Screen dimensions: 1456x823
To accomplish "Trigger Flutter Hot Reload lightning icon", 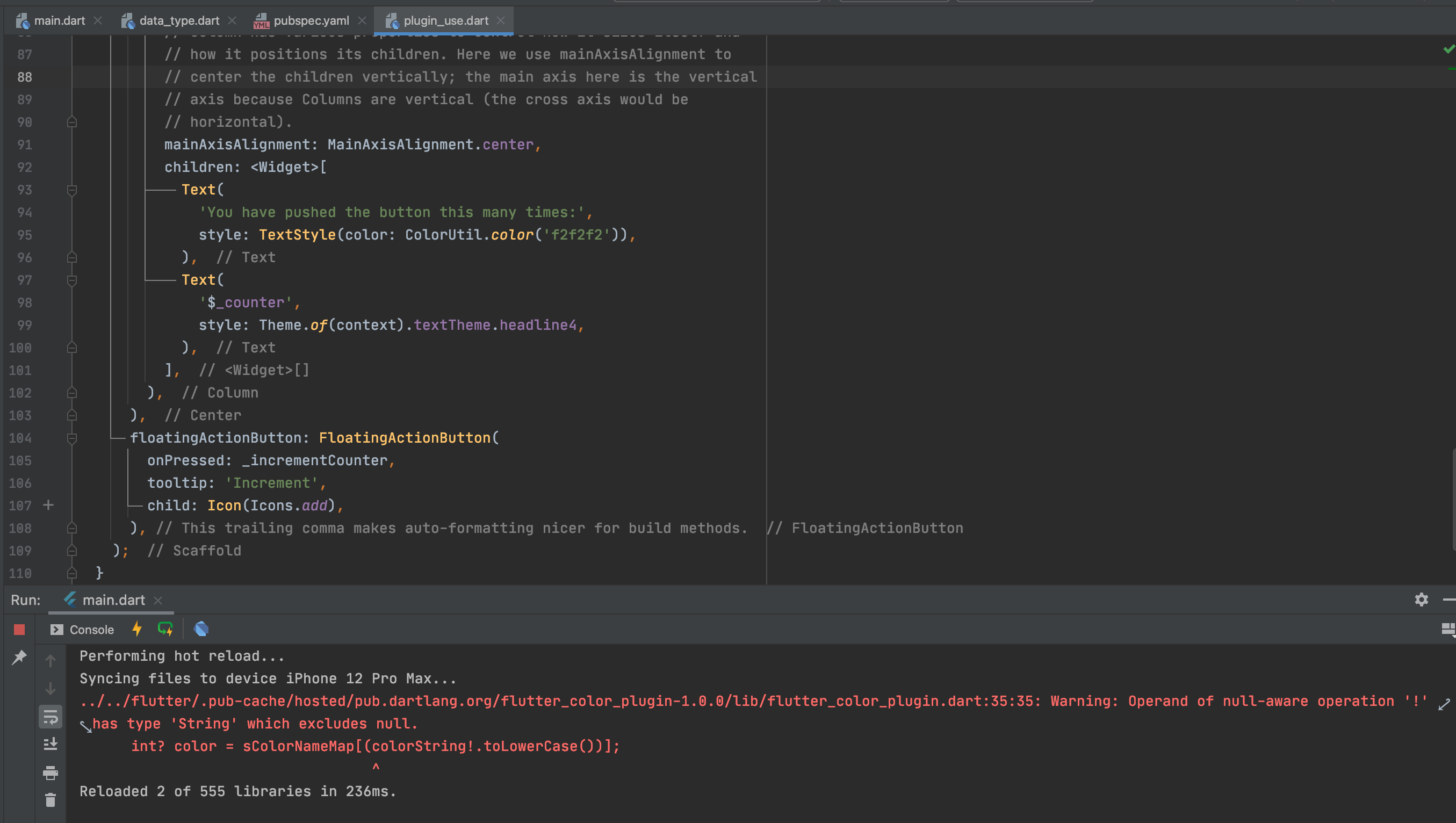I will pyautogui.click(x=137, y=629).
